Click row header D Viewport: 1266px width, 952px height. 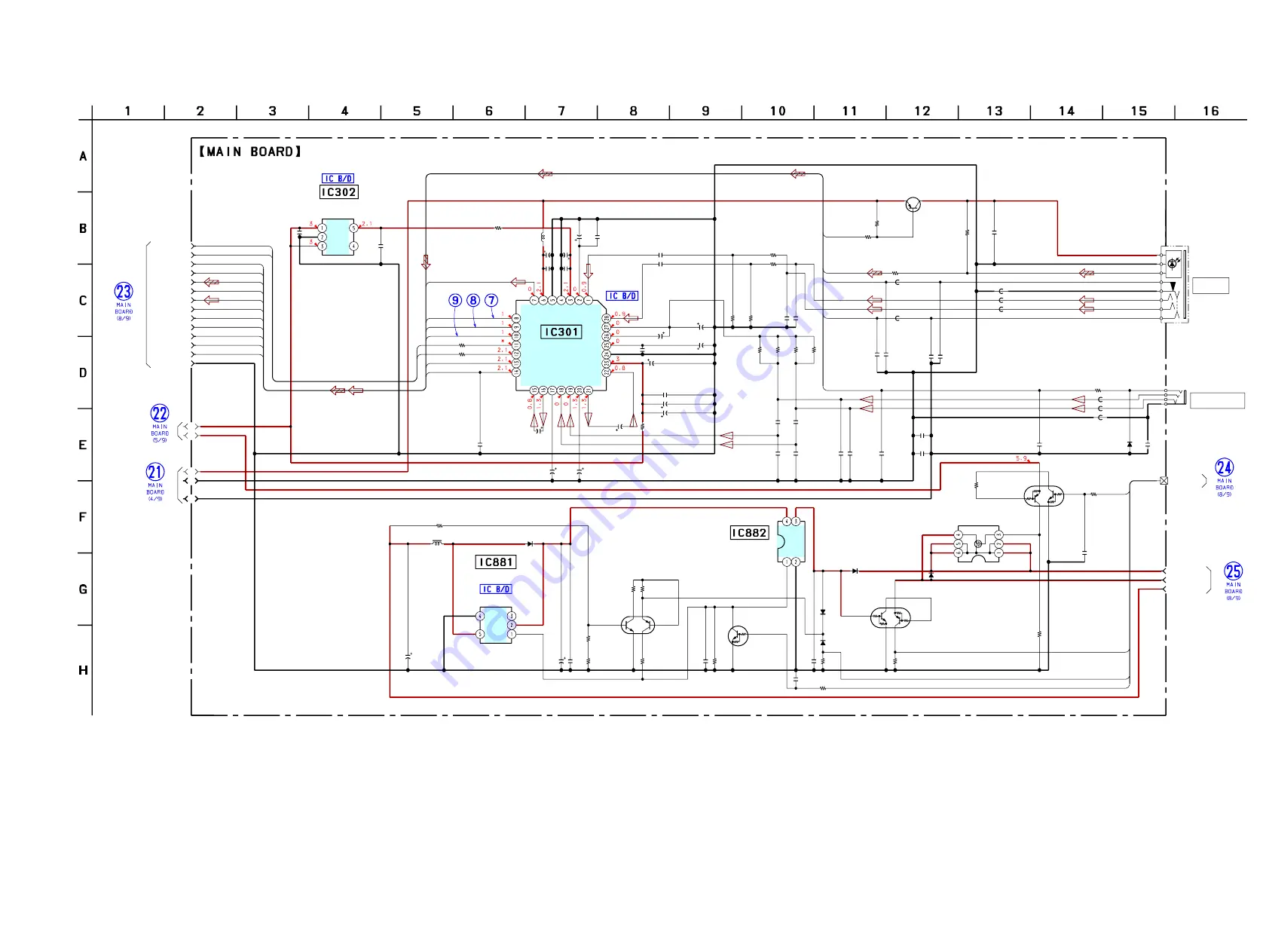coord(83,373)
